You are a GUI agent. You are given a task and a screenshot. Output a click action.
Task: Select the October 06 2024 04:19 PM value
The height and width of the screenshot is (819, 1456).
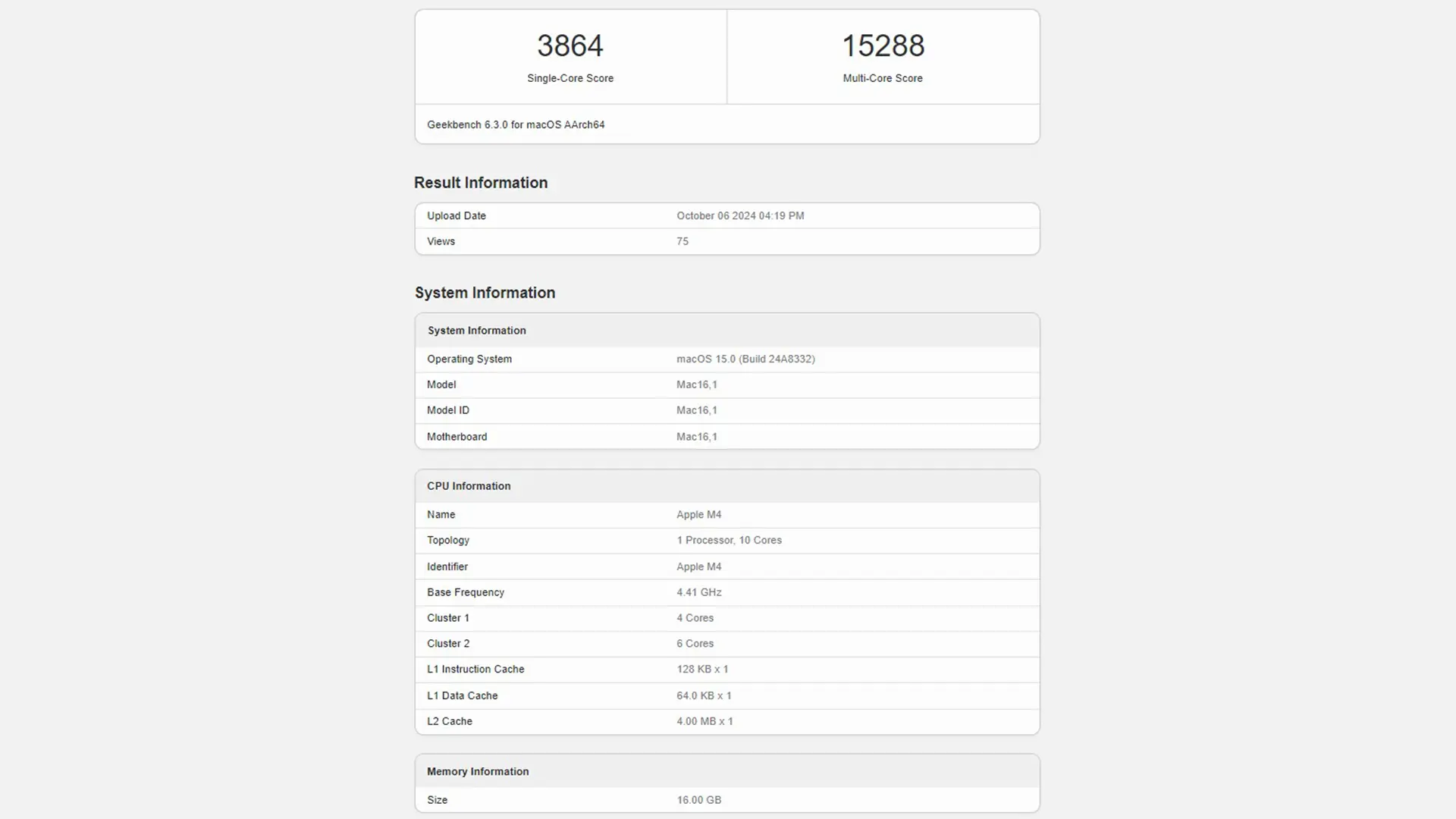(740, 215)
